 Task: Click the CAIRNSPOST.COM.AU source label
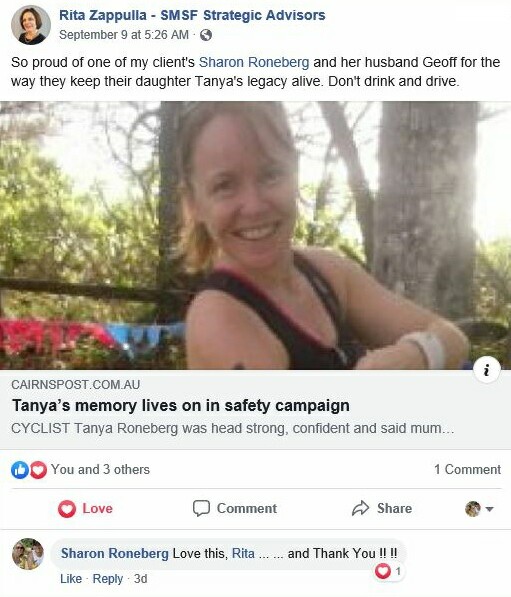[76, 385]
